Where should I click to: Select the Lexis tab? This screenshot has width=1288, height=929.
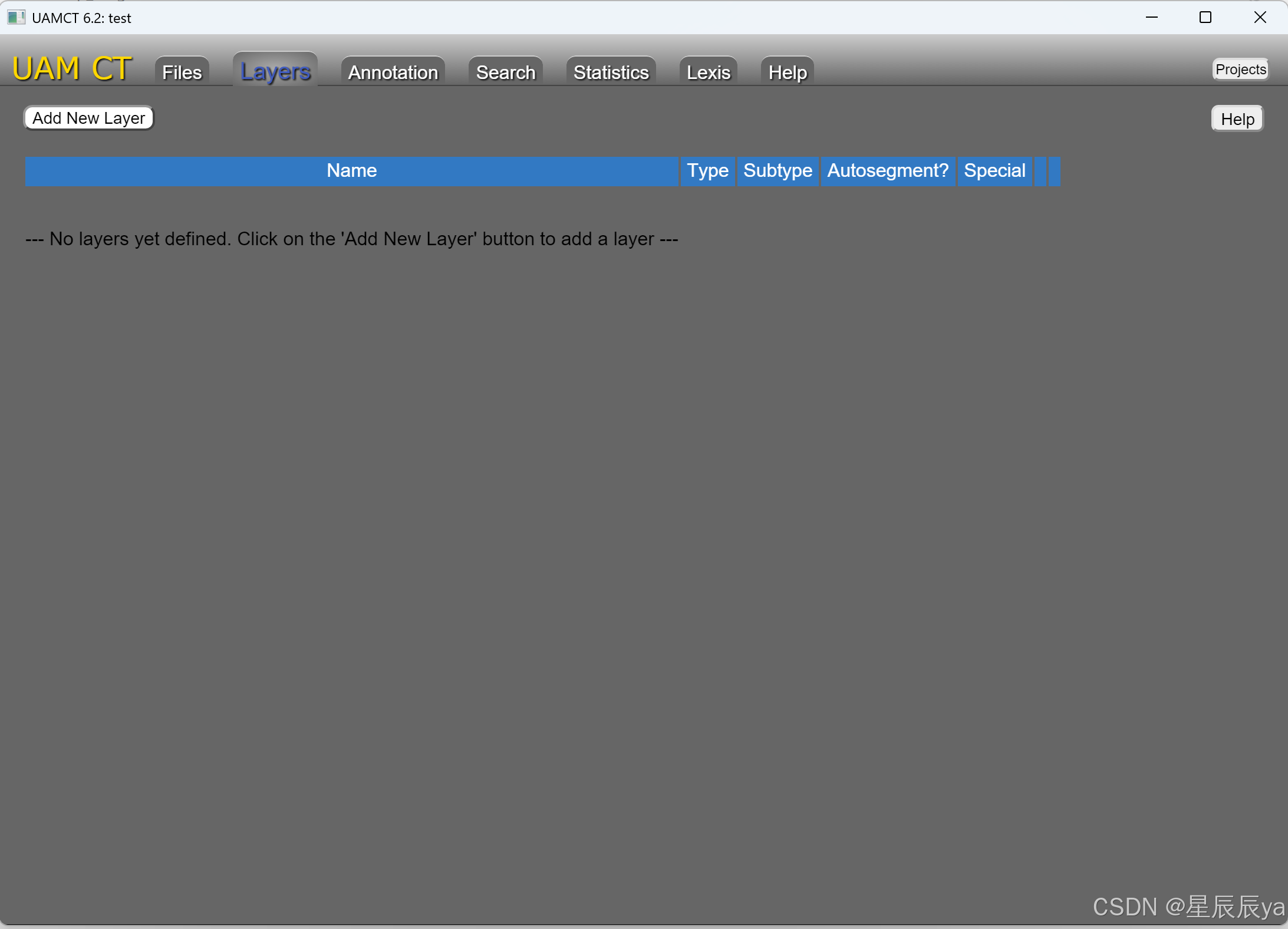point(707,71)
